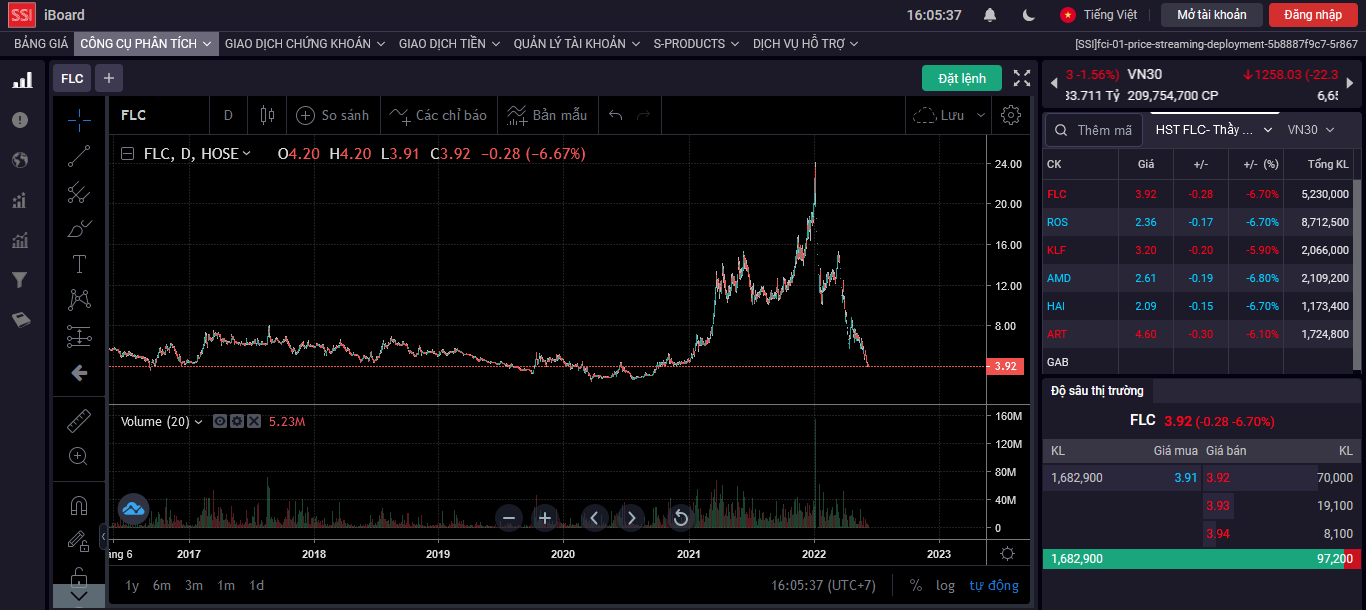Open BẢNG GIÁ menu
The height and width of the screenshot is (610, 1366).
pos(41,44)
